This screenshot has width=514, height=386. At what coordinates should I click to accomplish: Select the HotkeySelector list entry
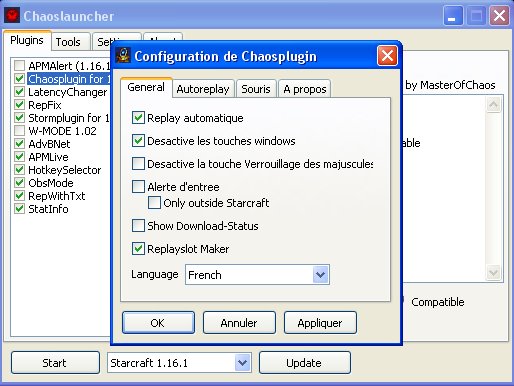[x=65, y=170]
